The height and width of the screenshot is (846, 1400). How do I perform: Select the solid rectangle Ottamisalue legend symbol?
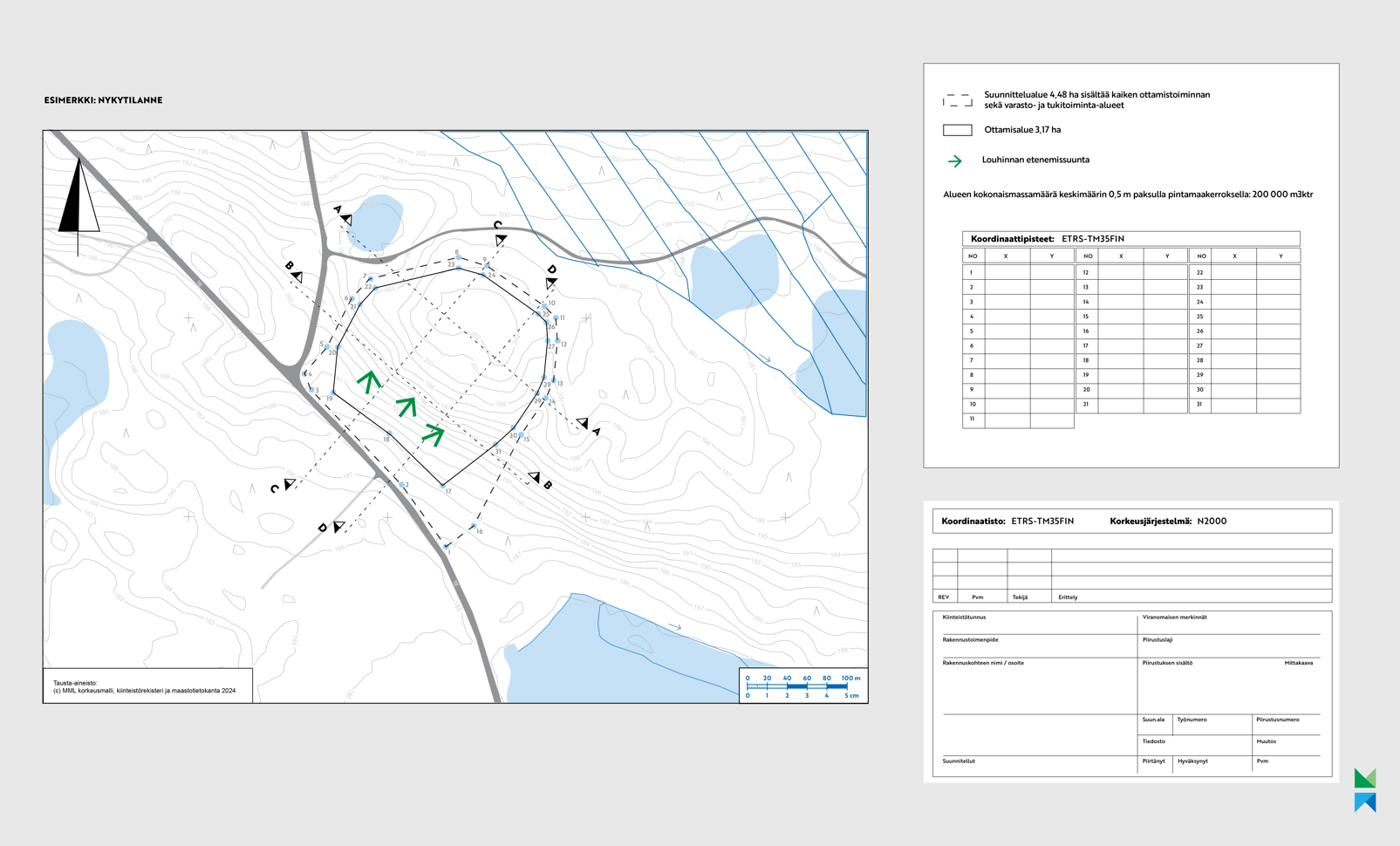(957, 130)
